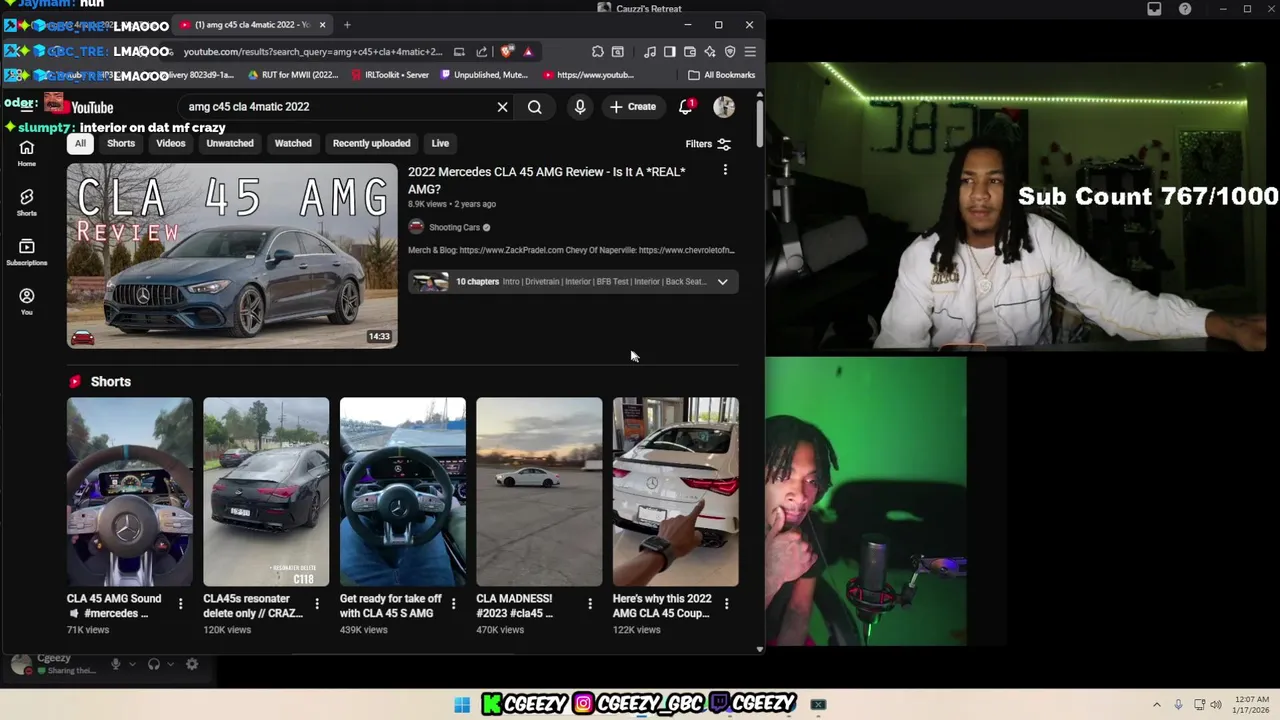Start voice search with microphone
The image size is (1280, 720).
pyautogui.click(x=580, y=107)
